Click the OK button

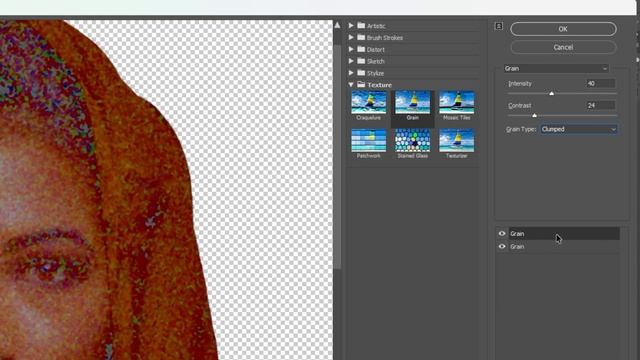[x=563, y=29]
